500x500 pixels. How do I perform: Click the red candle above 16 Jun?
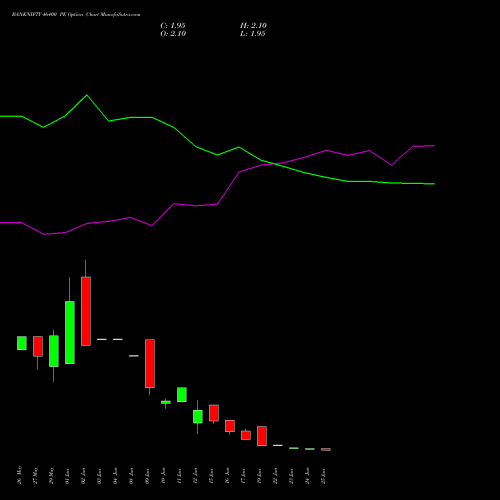pyautogui.click(x=230, y=426)
